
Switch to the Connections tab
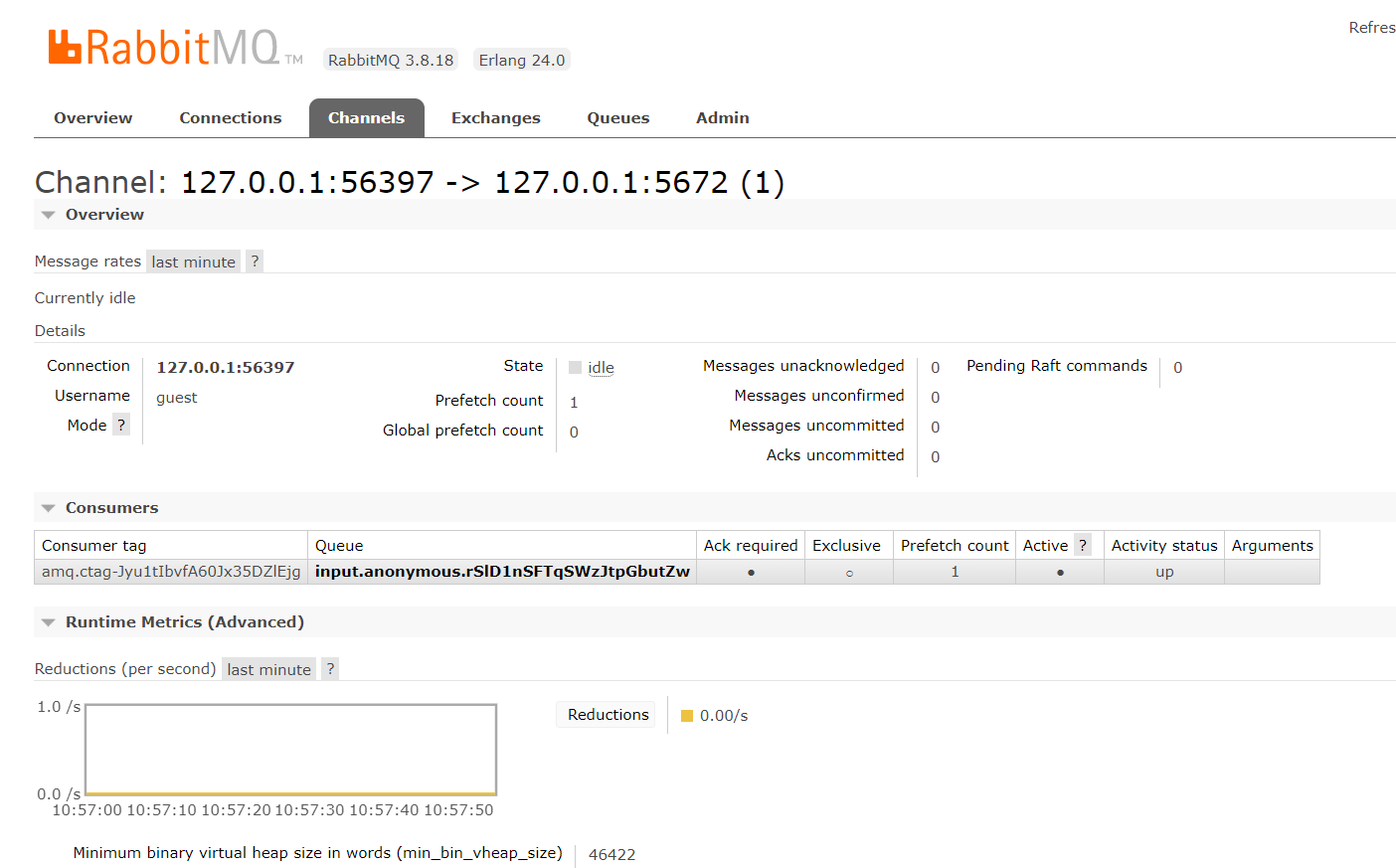pos(231,118)
